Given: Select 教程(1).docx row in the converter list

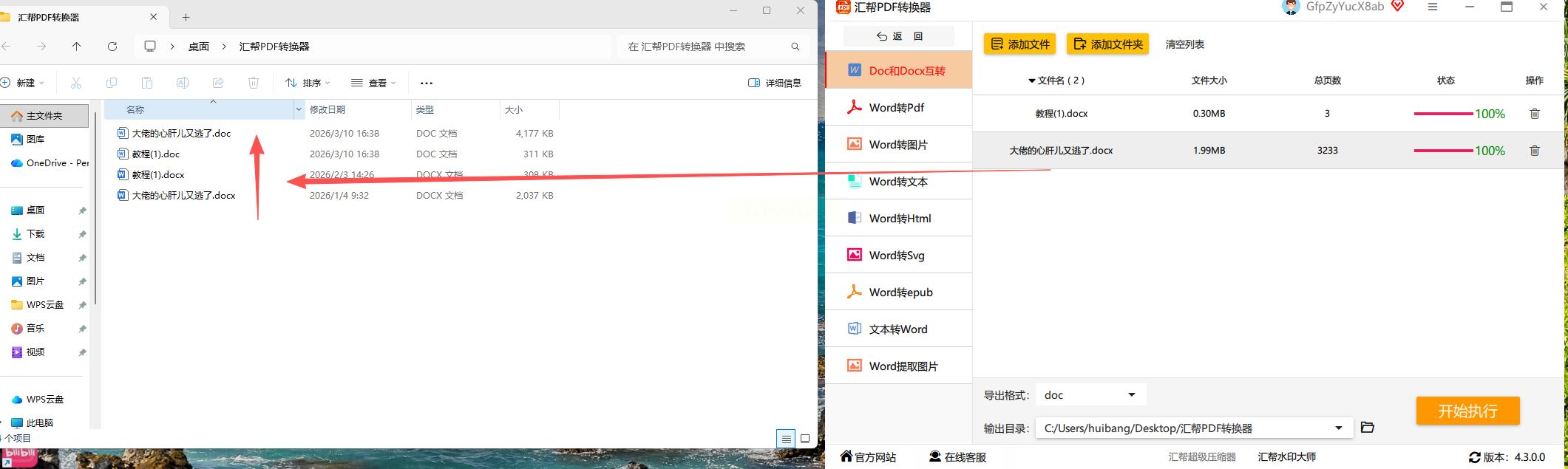Looking at the screenshot, I should tap(1268, 114).
